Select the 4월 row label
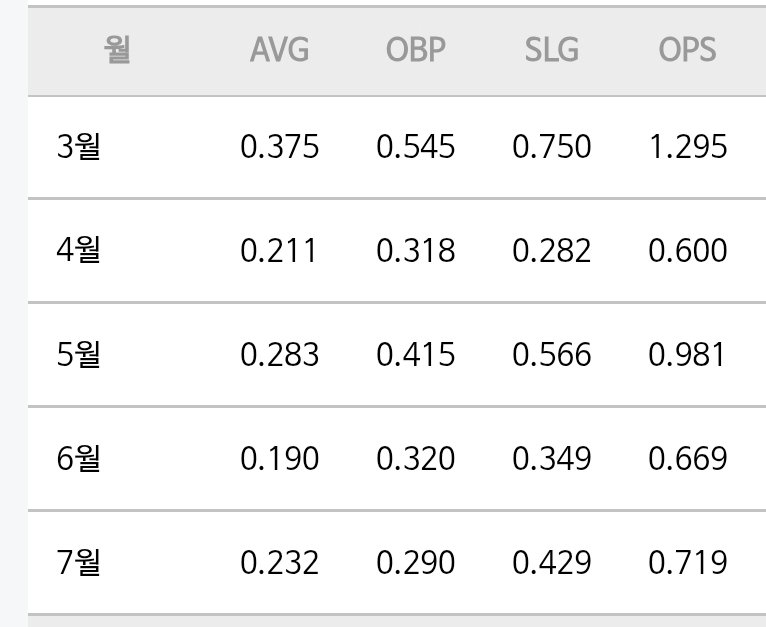The image size is (766, 627). [x=78, y=250]
